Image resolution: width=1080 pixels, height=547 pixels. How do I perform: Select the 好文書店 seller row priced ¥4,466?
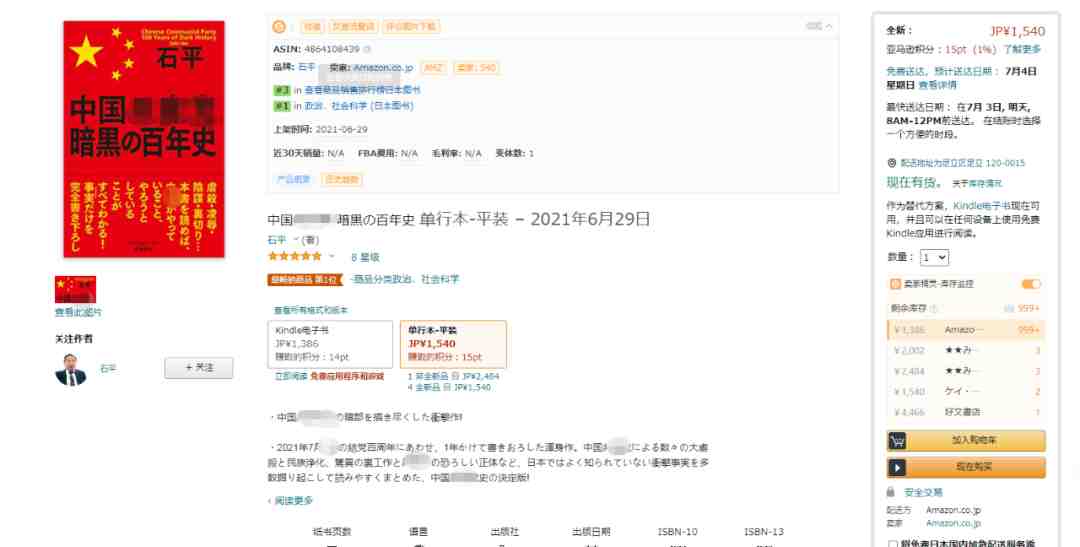(x=966, y=412)
